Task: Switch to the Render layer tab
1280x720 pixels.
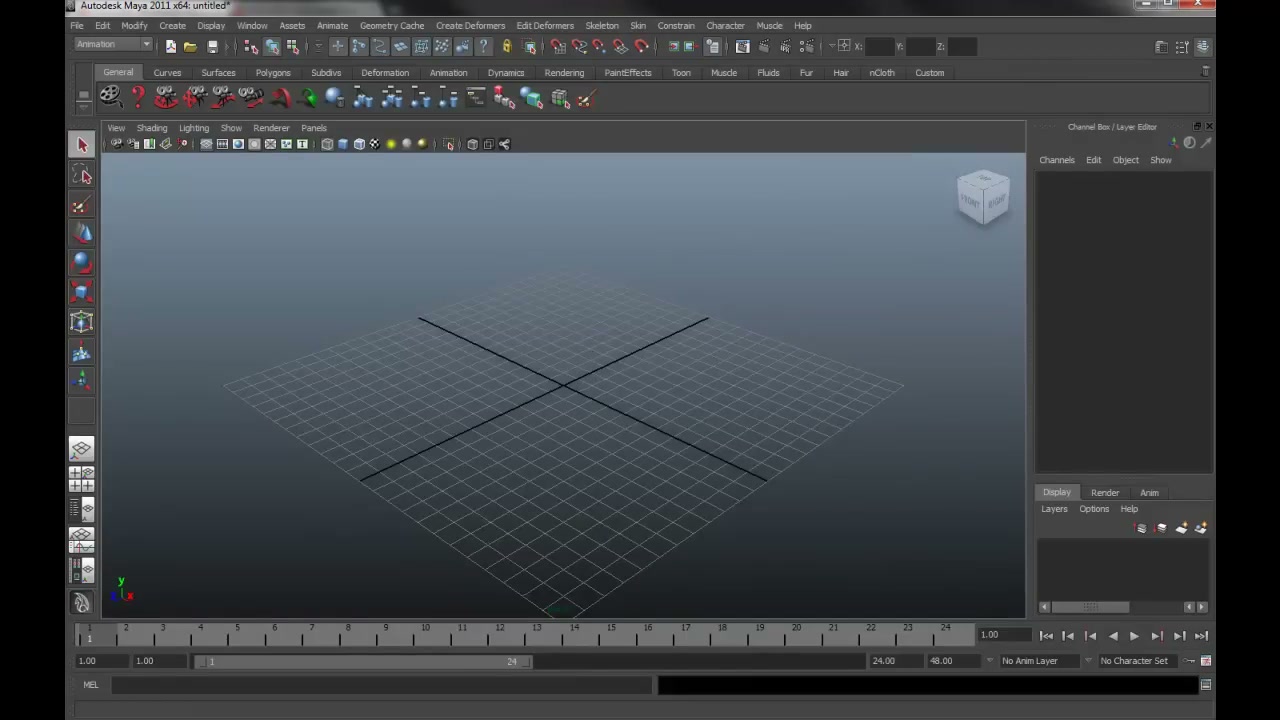Action: [x=1105, y=492]
